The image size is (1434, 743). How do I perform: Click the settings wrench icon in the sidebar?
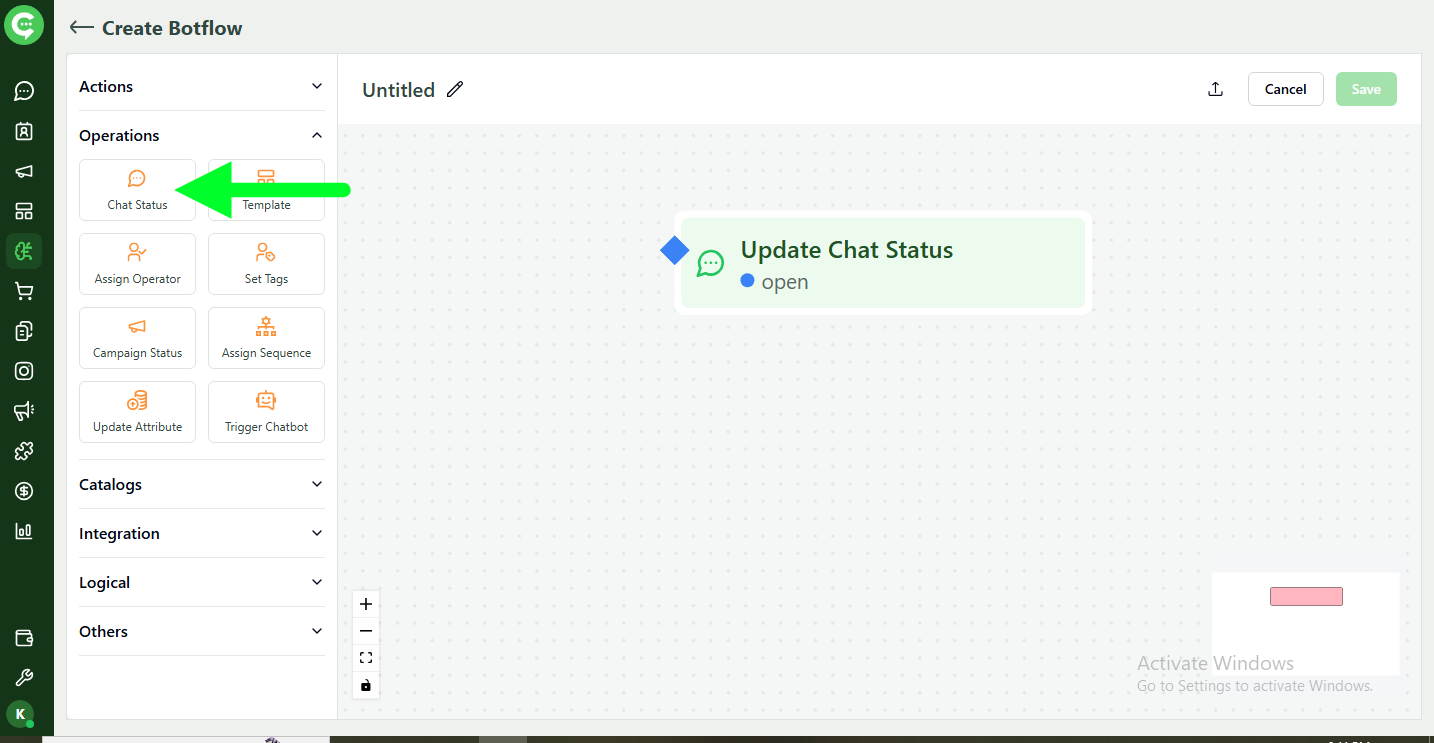[24, 676]
